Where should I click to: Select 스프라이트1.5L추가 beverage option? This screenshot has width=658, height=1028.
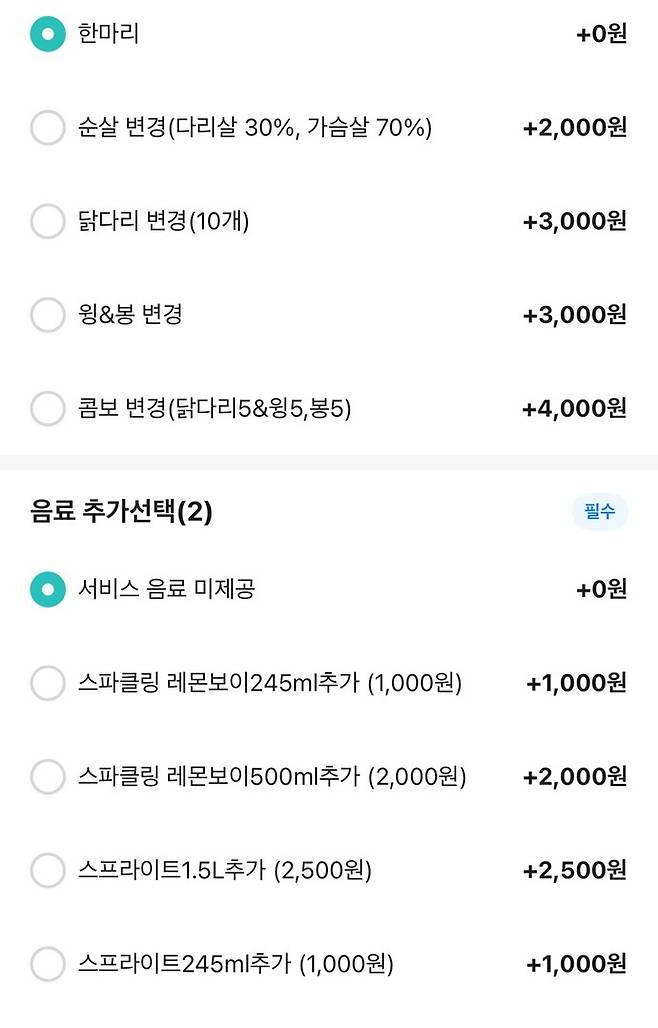point(232,869)
